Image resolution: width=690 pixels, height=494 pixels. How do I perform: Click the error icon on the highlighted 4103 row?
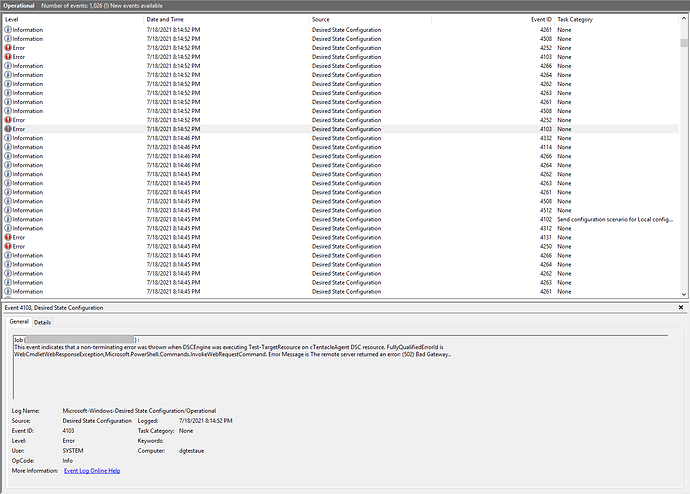point(8,129)
